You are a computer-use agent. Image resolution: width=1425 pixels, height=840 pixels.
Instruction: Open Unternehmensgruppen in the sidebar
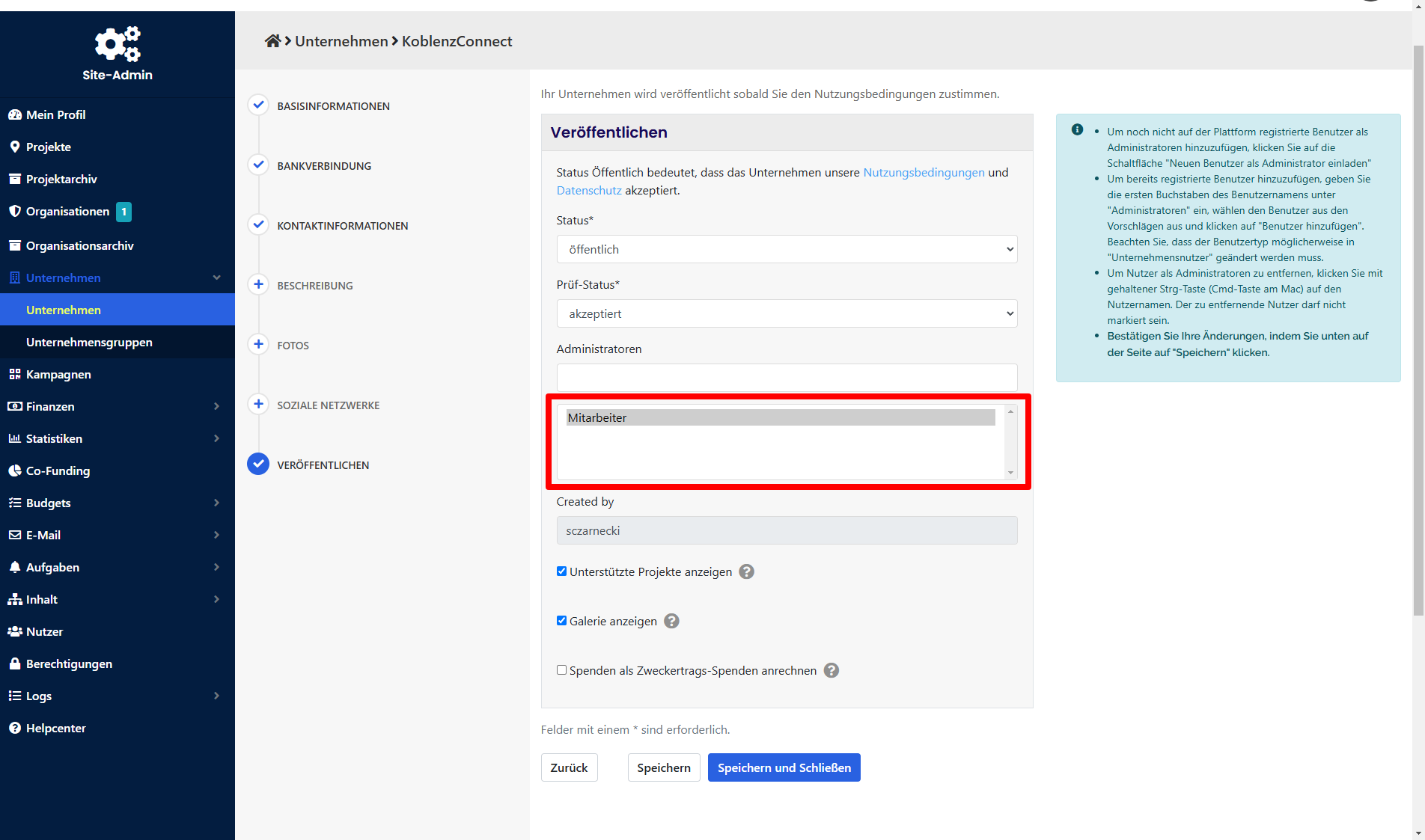tap(89, 342)
